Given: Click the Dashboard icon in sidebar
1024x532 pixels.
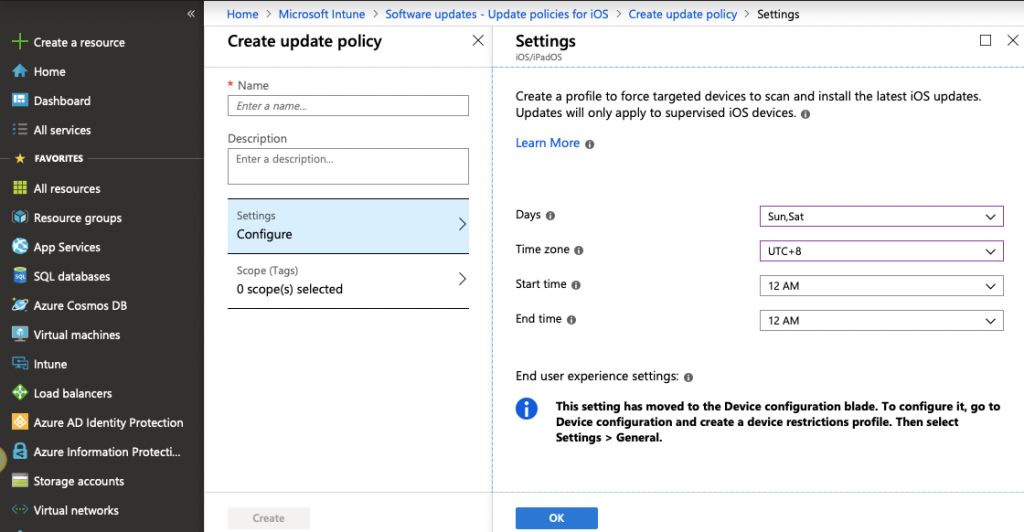Looking at the screenshot, I should [20, 100].
